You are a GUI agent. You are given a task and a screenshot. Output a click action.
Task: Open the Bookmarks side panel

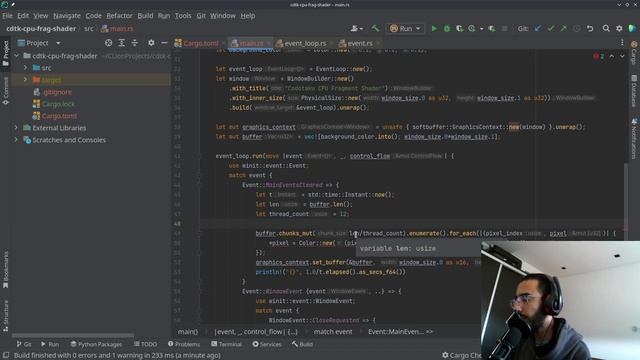pyautogui.click(x=6, y=269)
